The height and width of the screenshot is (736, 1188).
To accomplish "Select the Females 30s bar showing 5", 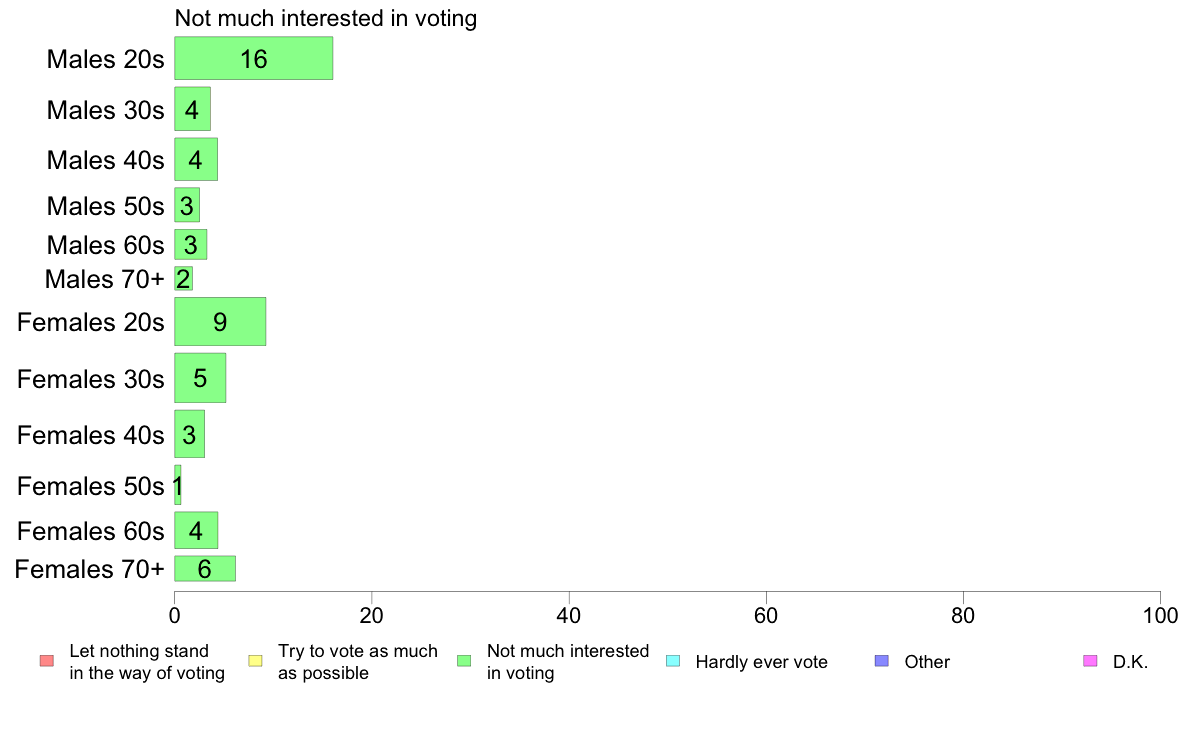I will coord(200,377).
